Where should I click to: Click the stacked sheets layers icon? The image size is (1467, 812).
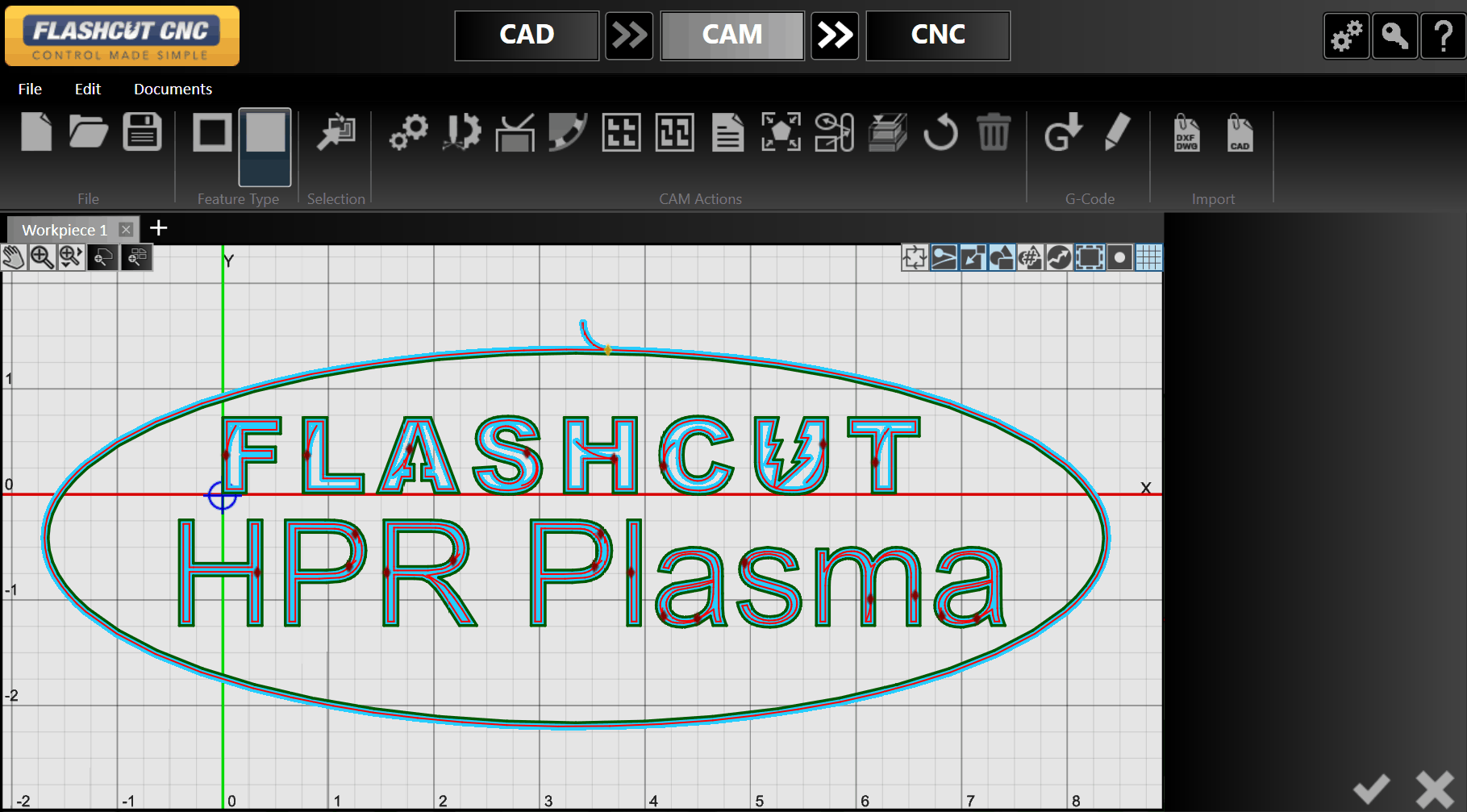pyautogui.click(x=888, y=132)
